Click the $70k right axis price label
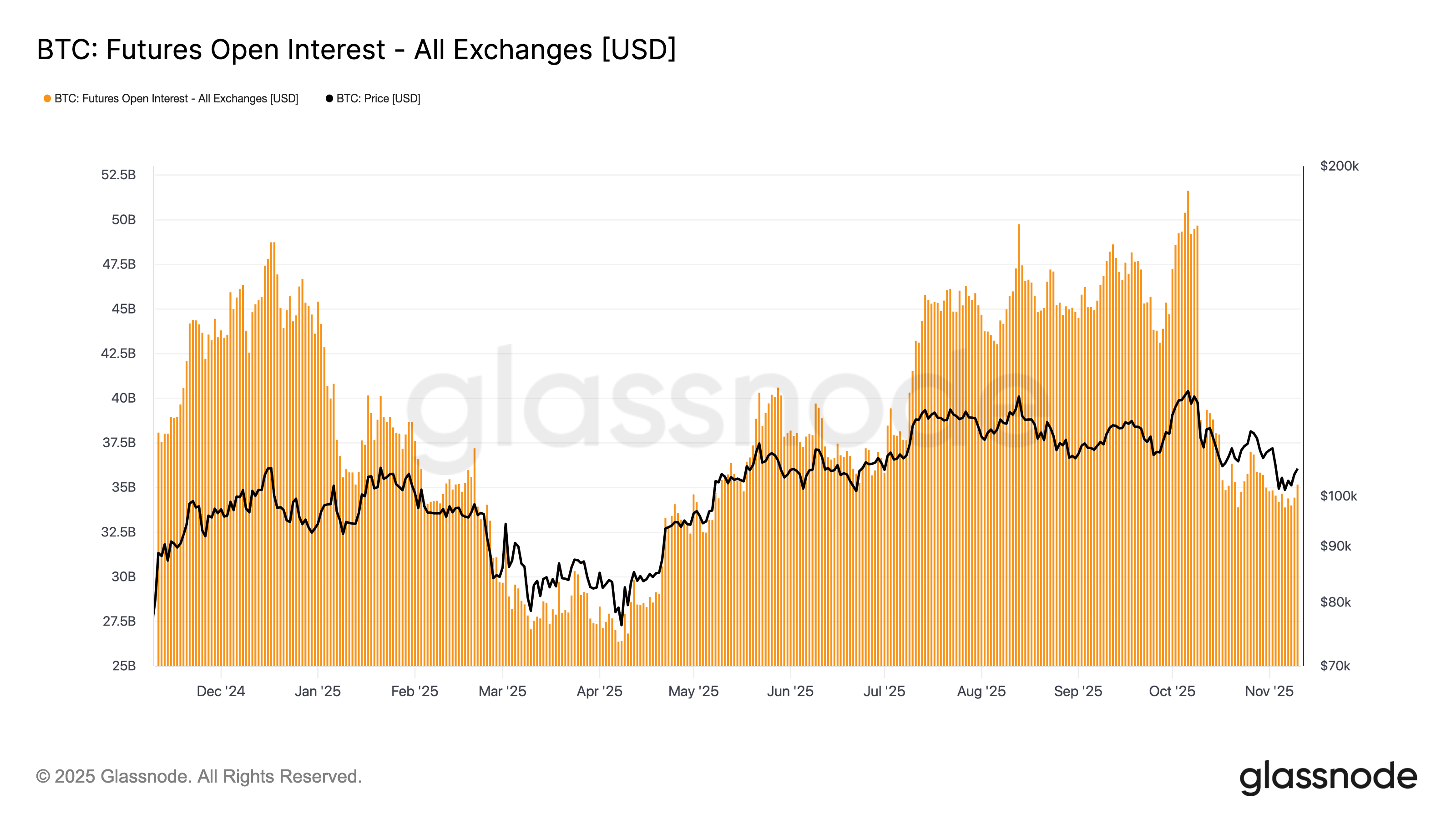The width and height of the screenshot is (1456, 819). pos(1335,666)
